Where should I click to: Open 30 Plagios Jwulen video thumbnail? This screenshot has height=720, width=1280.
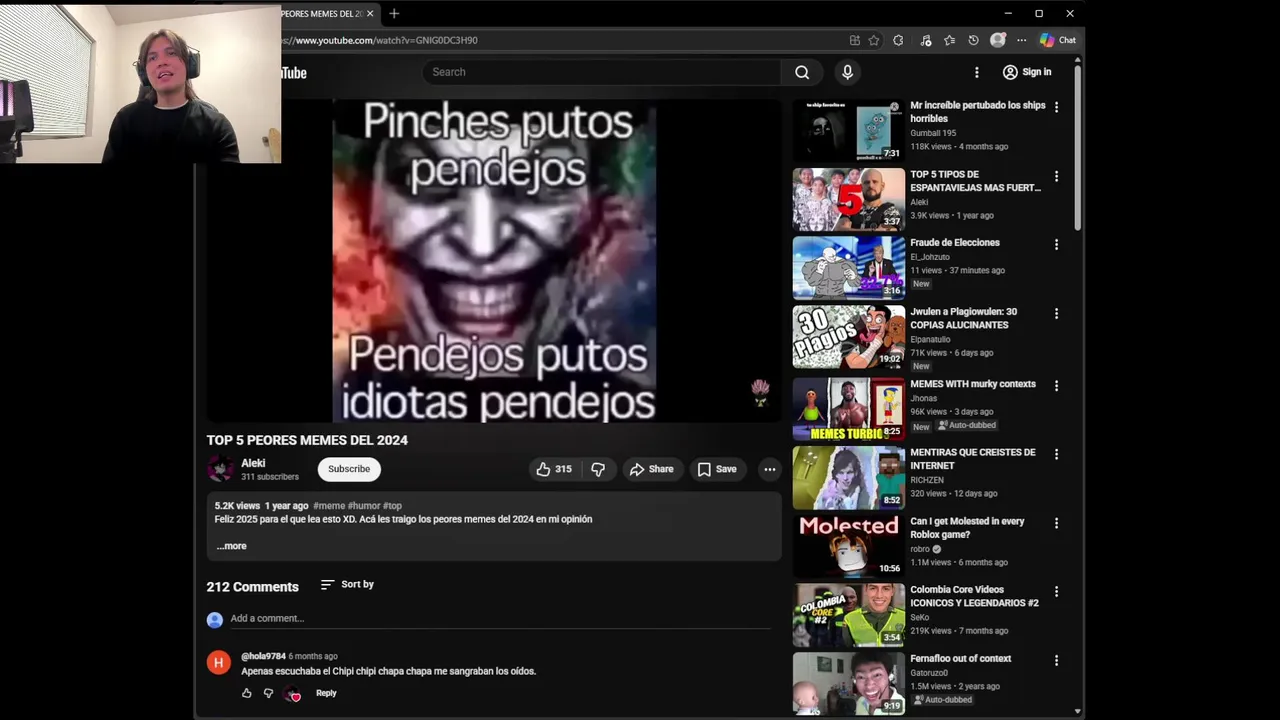click(x=848, y=337)
